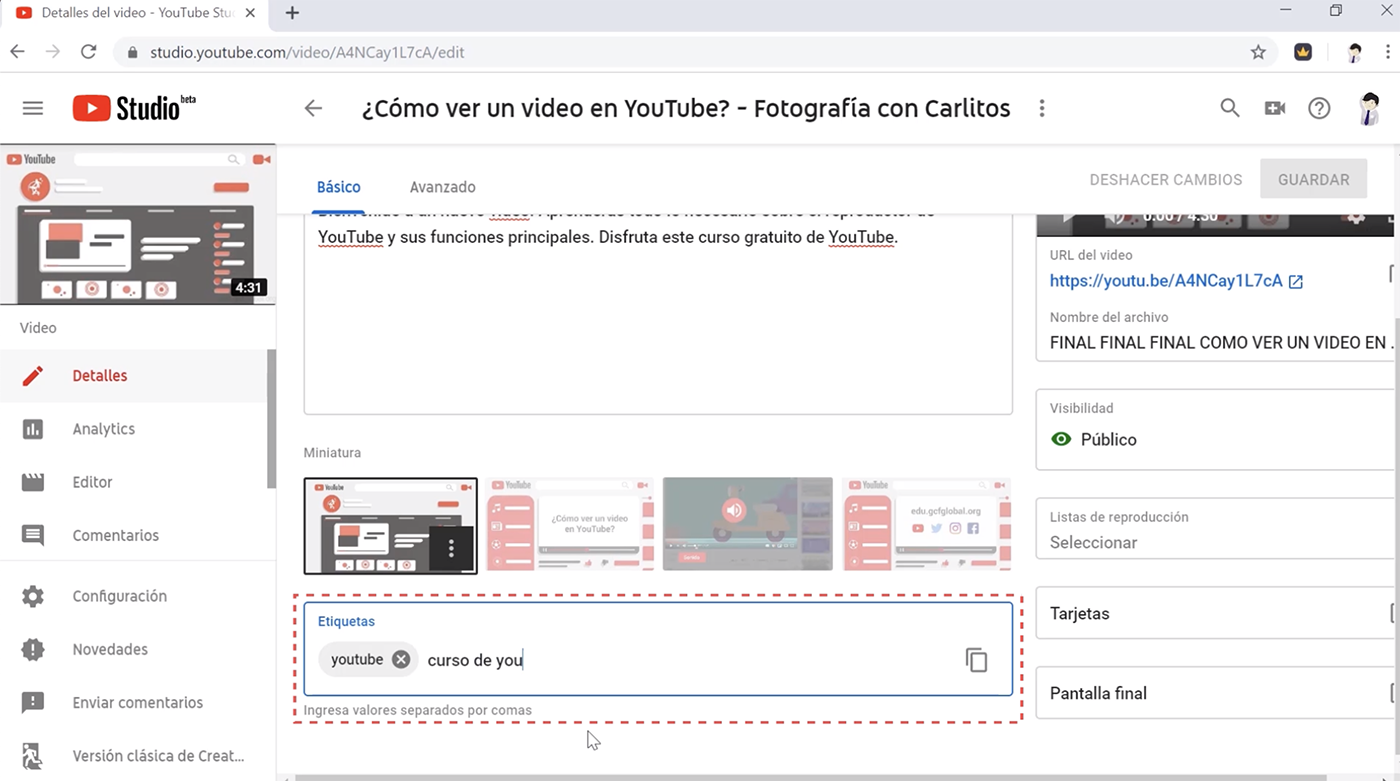Remove the youtube tag chip
This screenshot has width=1400, height=781.
pos(401,659)
